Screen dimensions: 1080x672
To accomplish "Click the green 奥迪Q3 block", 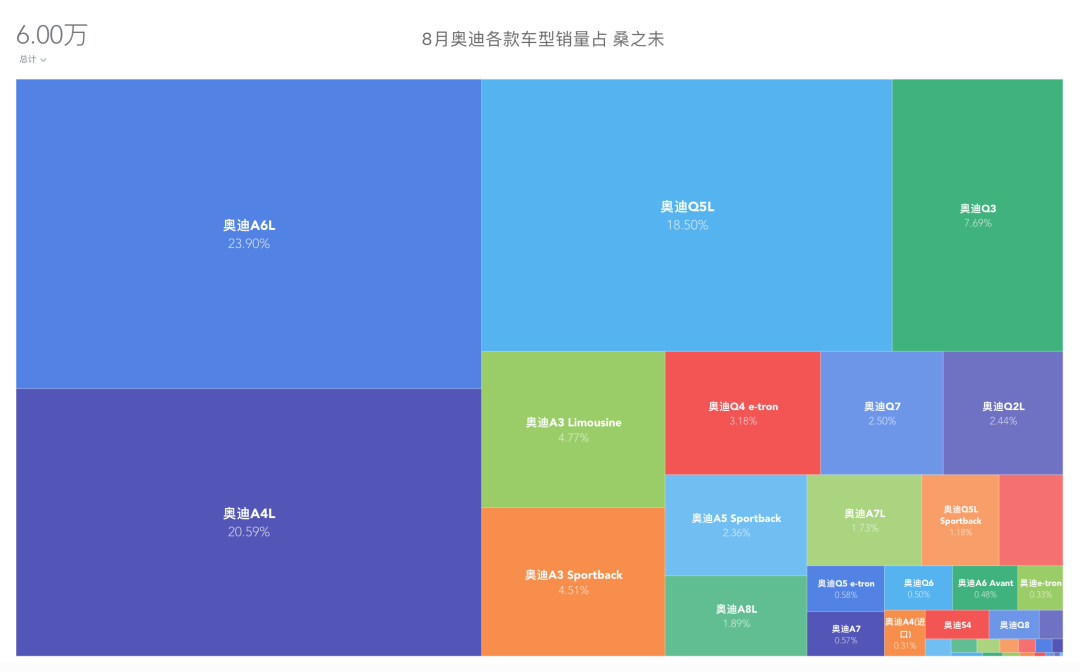I will pos(977,215).
